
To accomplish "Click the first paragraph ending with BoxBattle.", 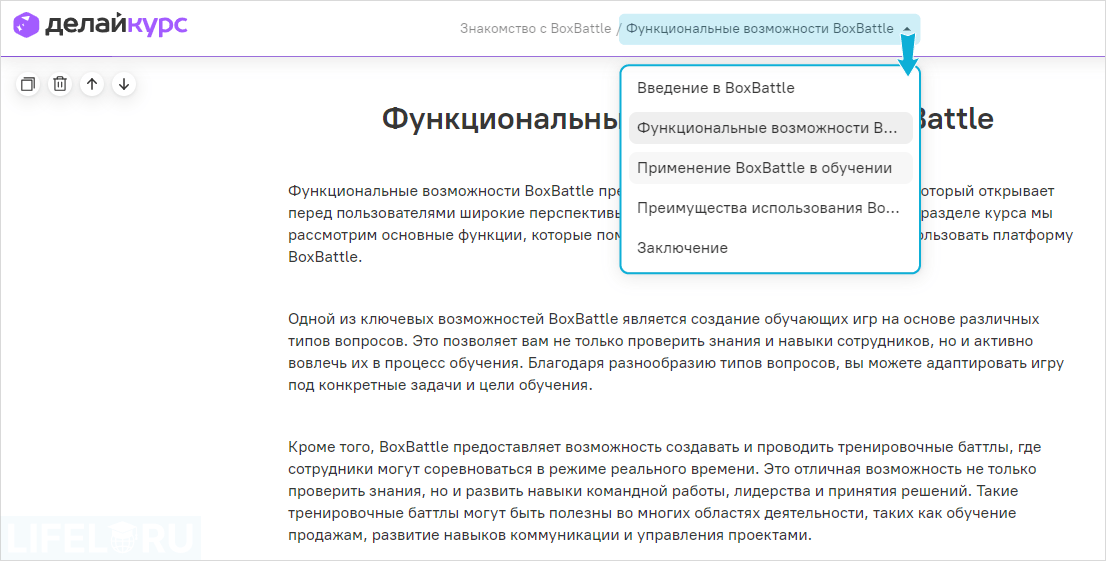I will [681, 224].
